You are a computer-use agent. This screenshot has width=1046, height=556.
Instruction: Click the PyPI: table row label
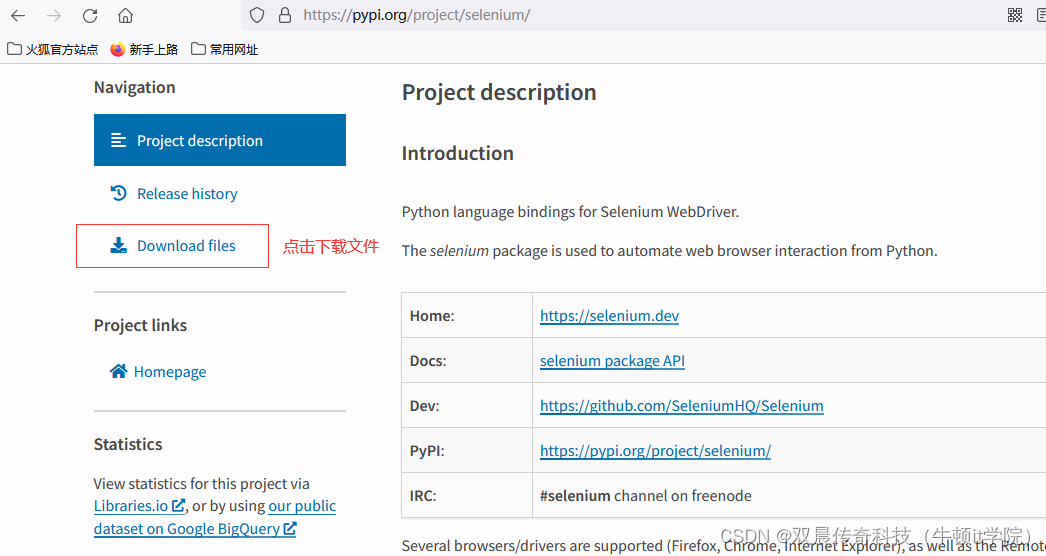click(x=427, y=451)
